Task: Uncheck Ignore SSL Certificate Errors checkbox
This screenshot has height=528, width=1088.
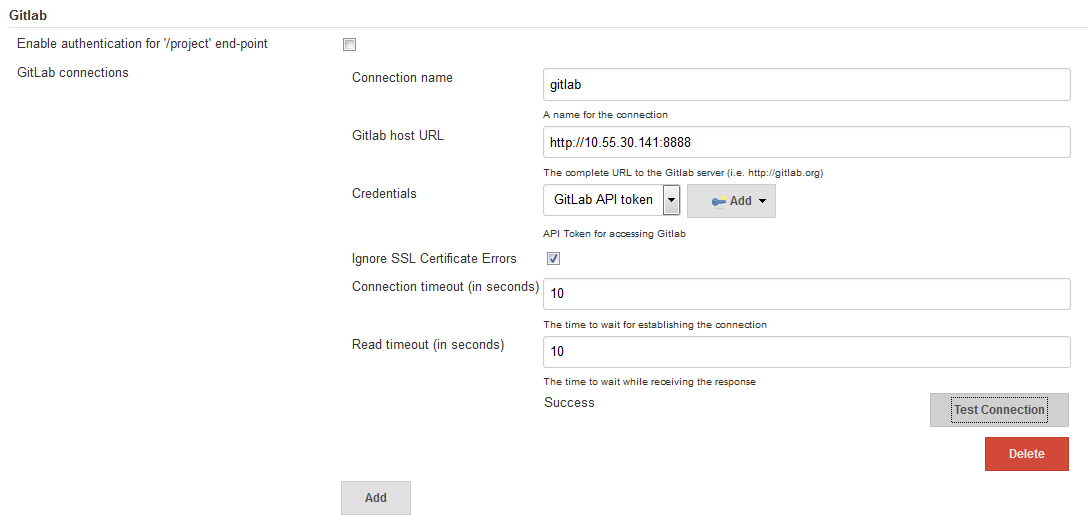Action: [x=553, y=258]
